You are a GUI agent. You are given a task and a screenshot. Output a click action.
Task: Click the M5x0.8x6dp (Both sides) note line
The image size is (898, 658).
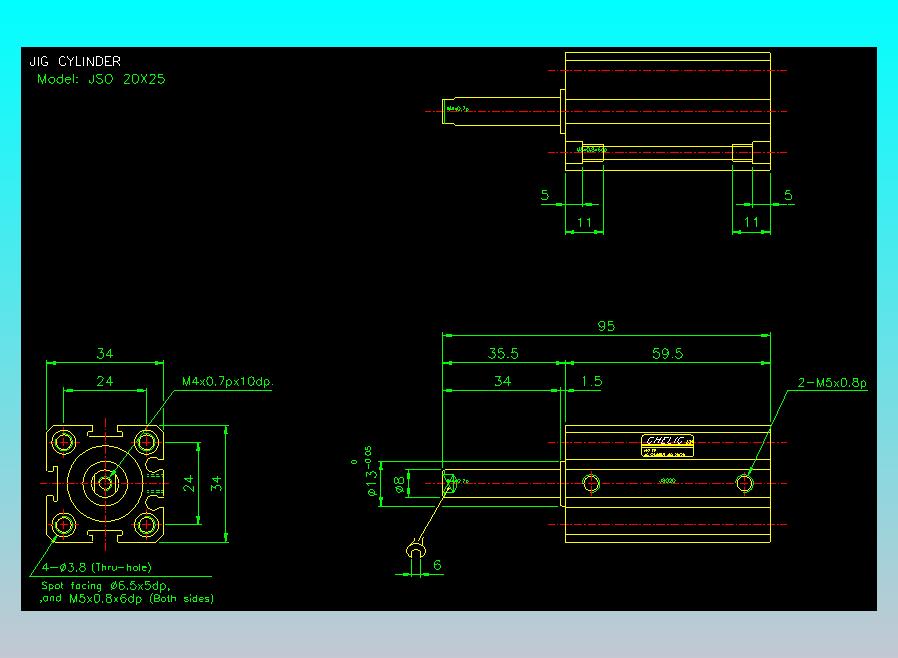coord(141,599)
